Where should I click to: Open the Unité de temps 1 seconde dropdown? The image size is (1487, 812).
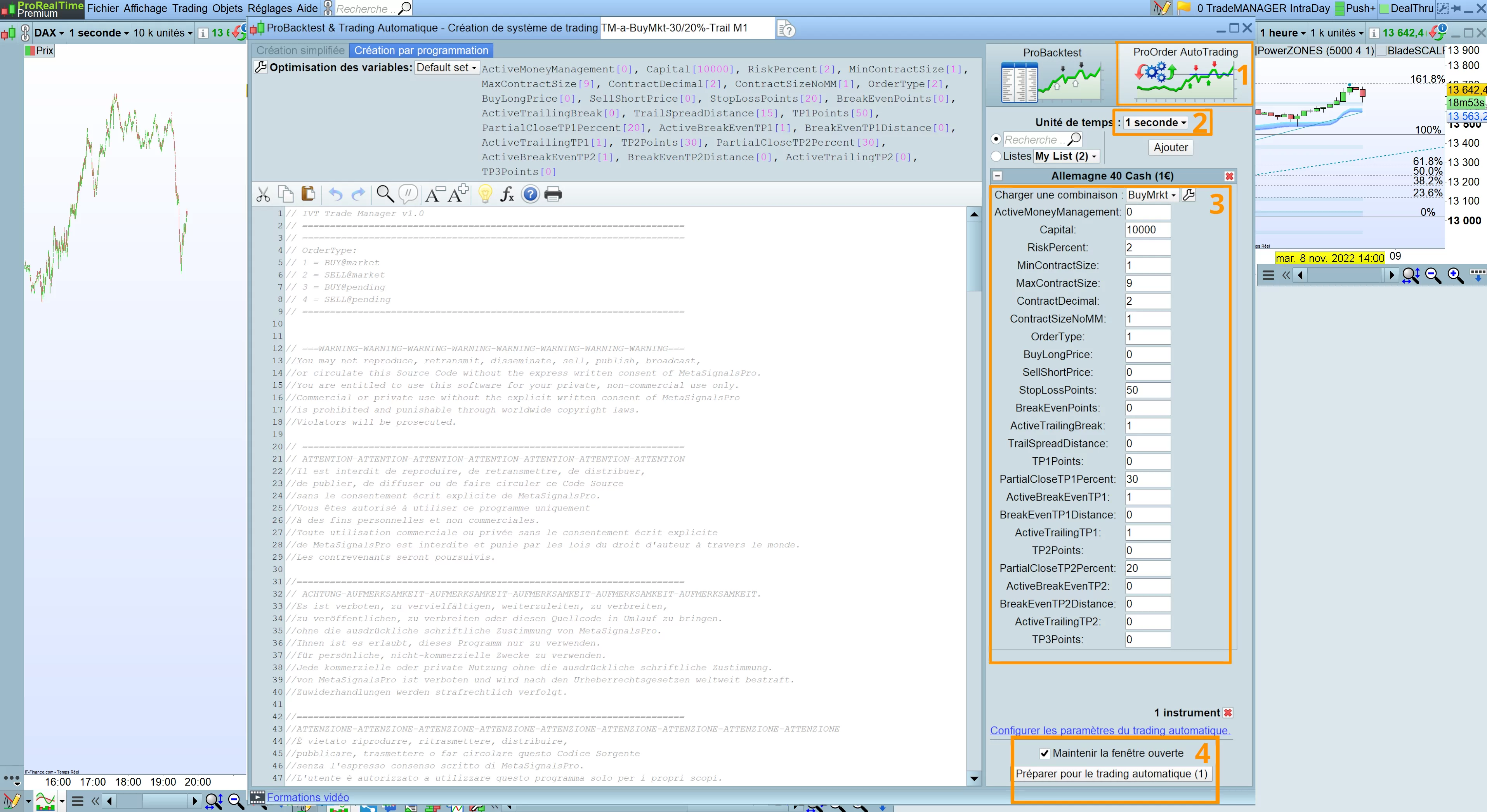[1156, 122]
